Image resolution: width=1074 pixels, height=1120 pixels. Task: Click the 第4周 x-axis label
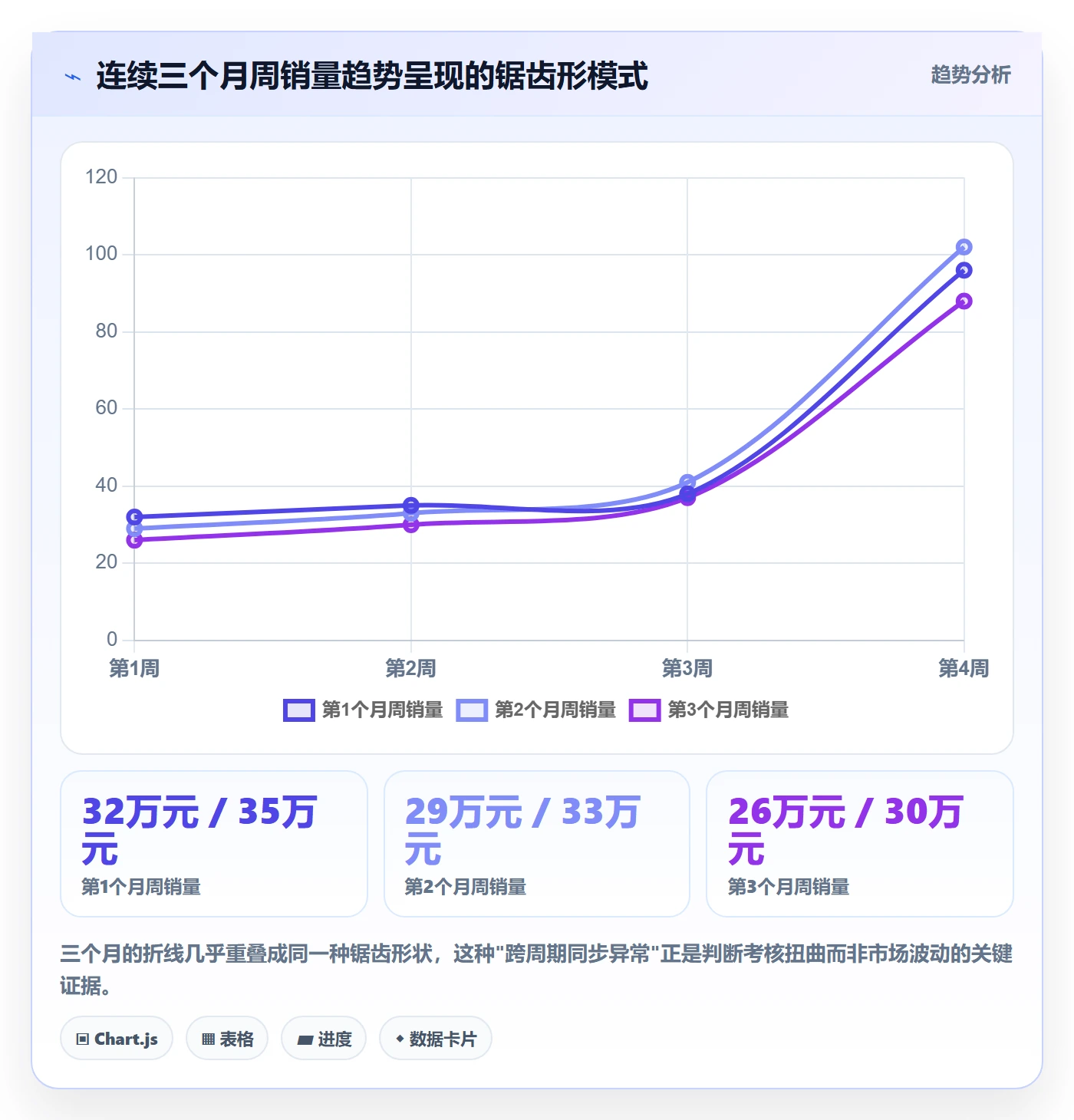coord(964,668)
